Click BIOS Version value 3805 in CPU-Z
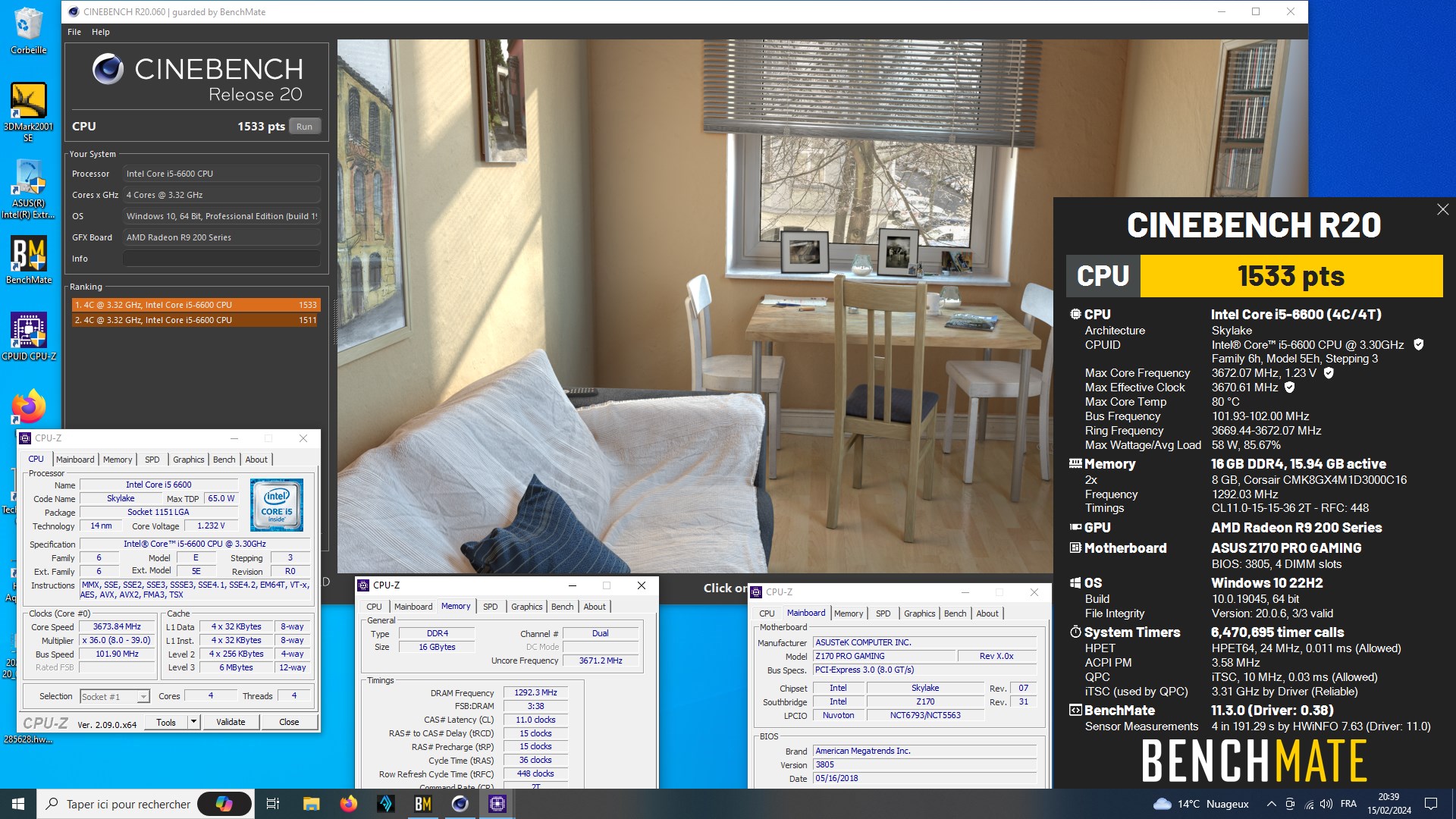Viewport: 1456px width, 819px height. coord(924,764)
